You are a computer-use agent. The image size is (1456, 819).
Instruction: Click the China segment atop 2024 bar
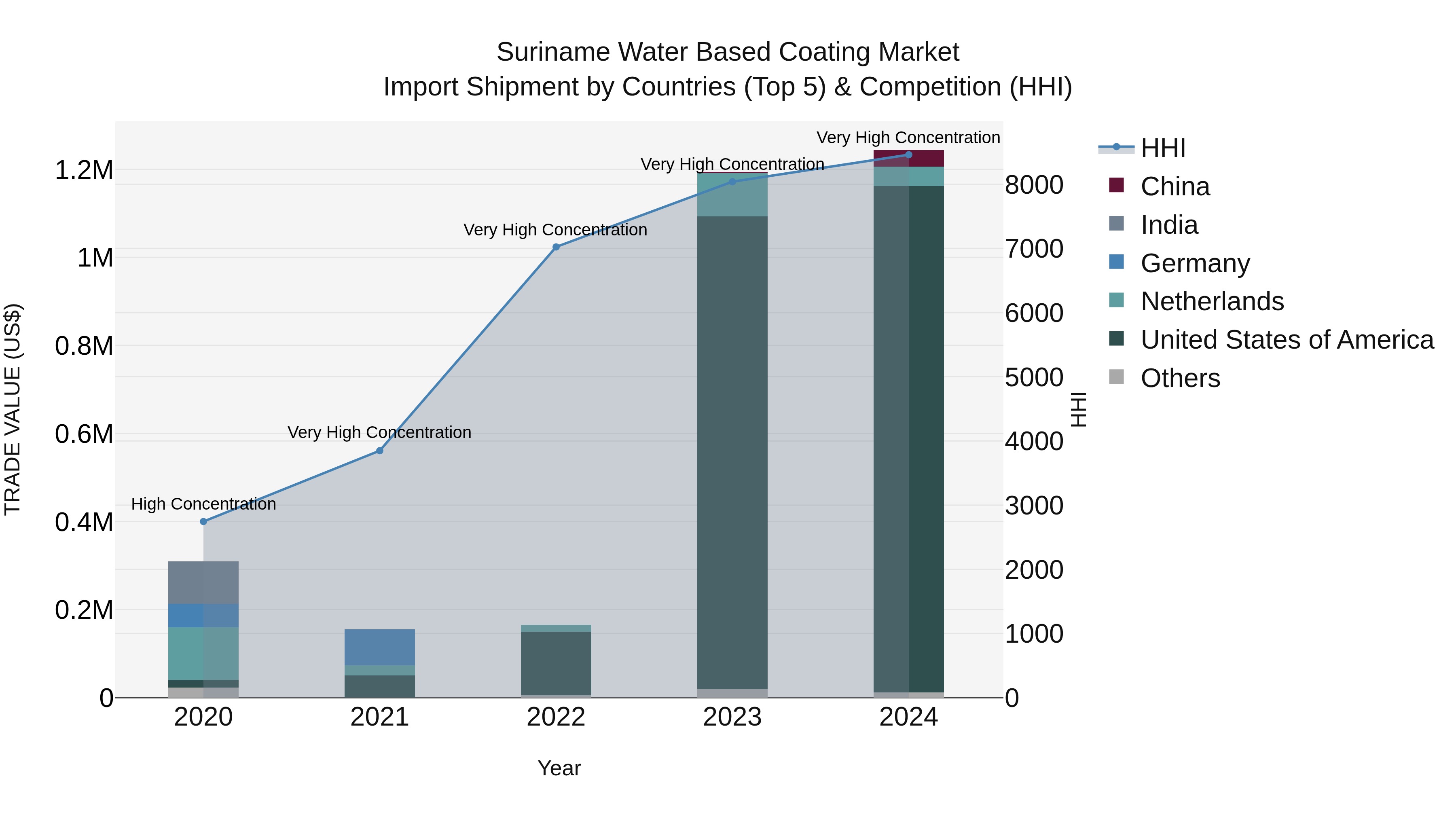pyautogui.click(x=909, y=159)
